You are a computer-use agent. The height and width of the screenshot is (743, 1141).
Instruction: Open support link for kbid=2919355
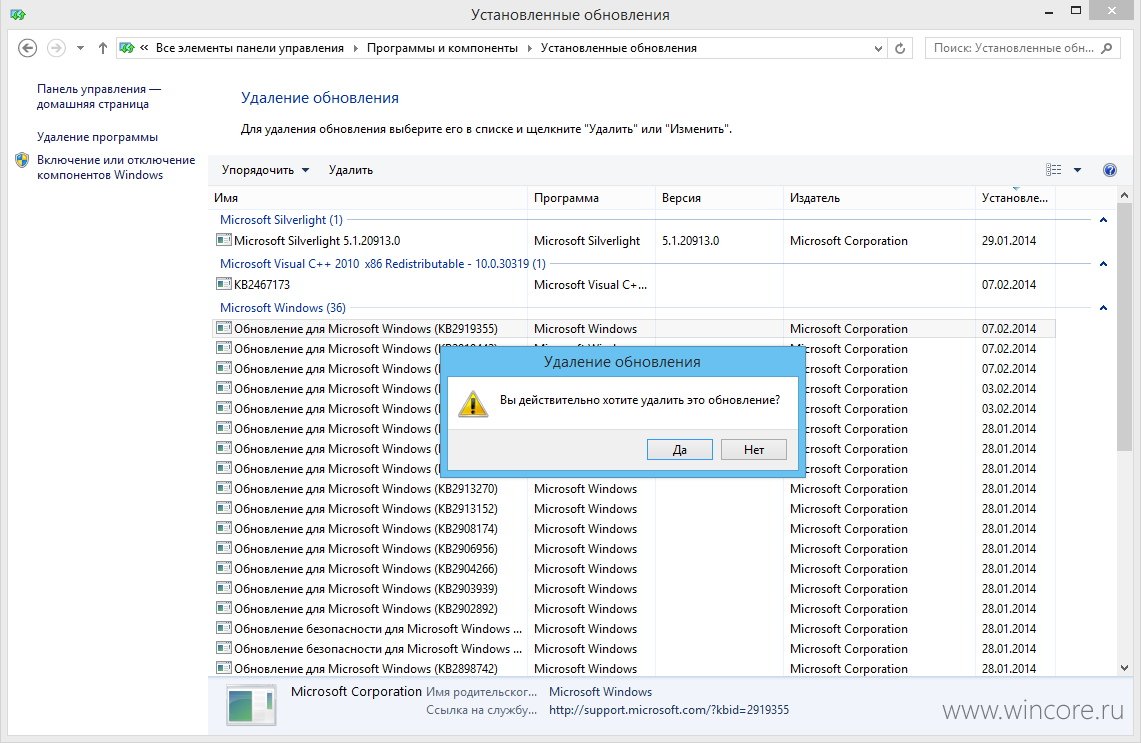click(x=669, y=710)
